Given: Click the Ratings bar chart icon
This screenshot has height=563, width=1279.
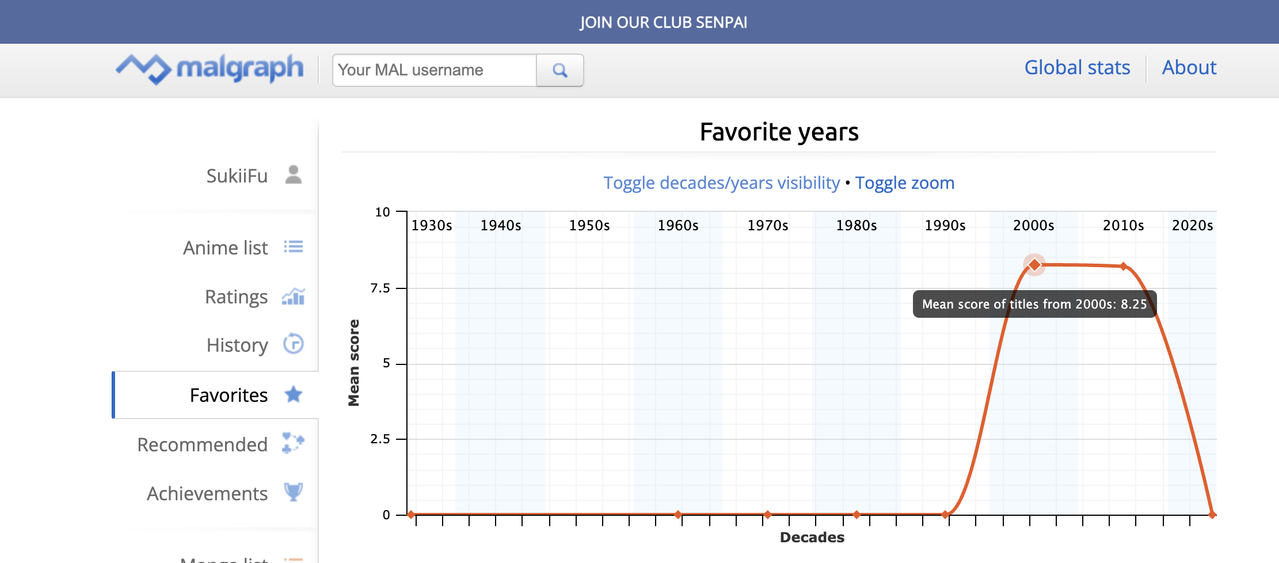Looking at the screenshot, I should point(293,296).
